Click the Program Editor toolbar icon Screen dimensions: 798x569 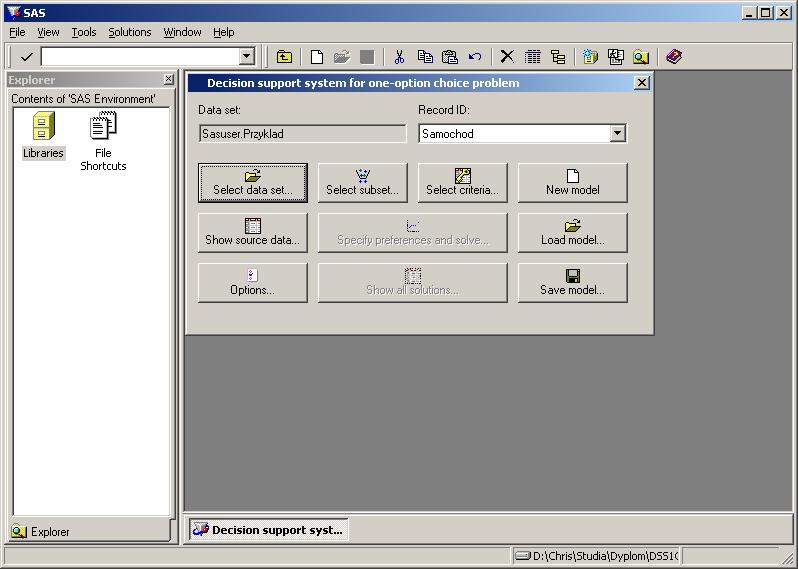[616, 56]
